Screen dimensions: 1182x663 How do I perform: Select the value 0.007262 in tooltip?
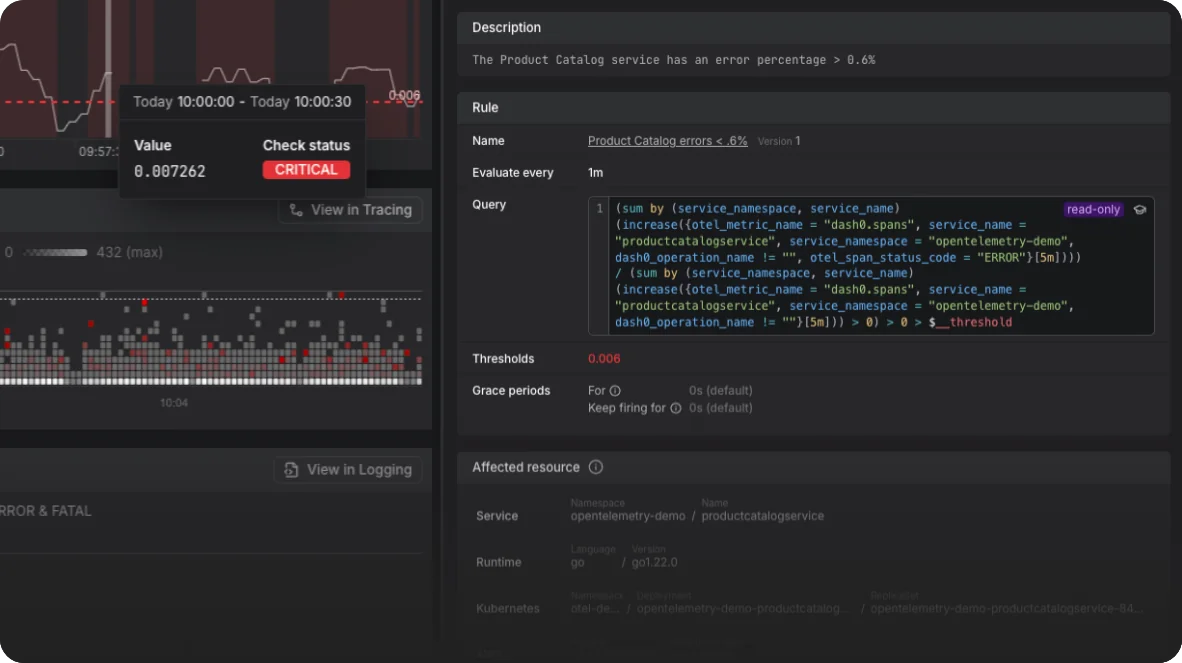170,172
